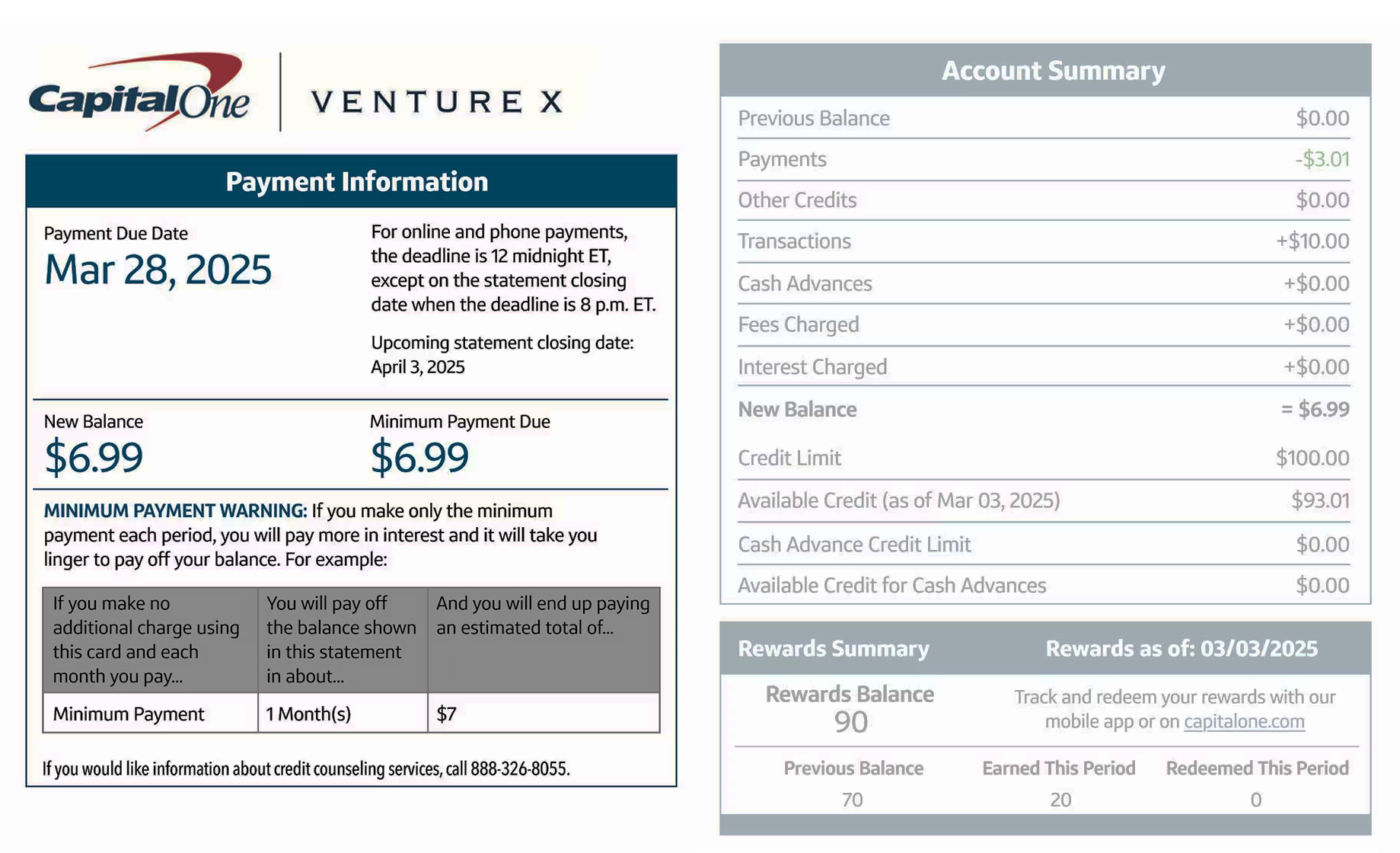This screenshot has height=853, width=1400.
Task: Click the Transactions amount +$10.00
Action: 1312,241
